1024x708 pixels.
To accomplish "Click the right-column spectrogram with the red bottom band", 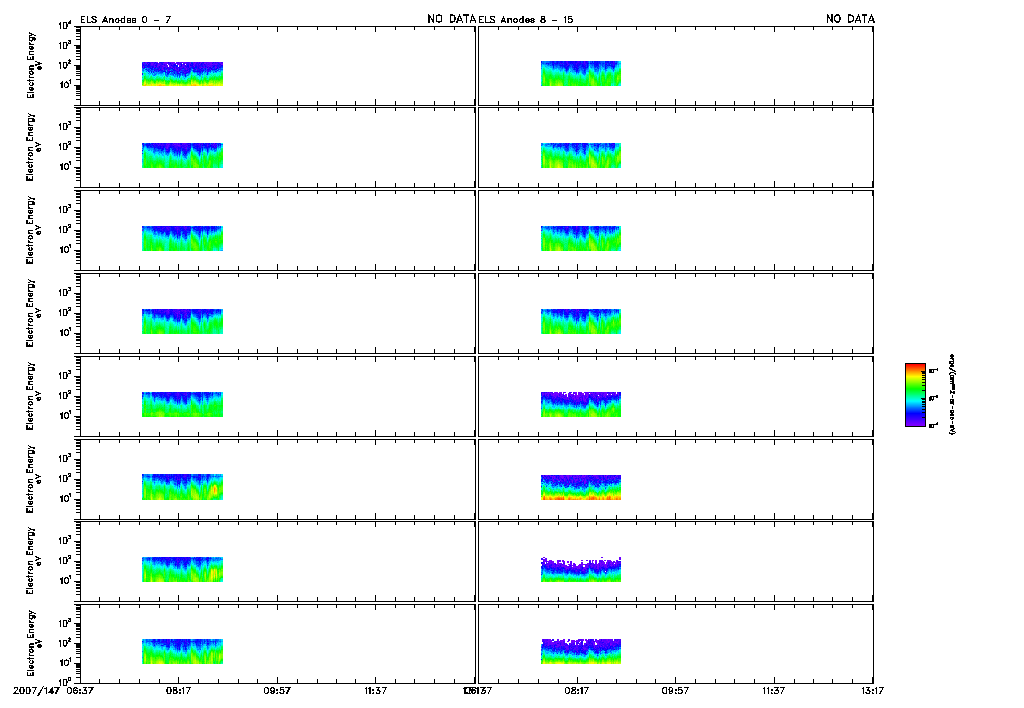I will tap(581, 487).
